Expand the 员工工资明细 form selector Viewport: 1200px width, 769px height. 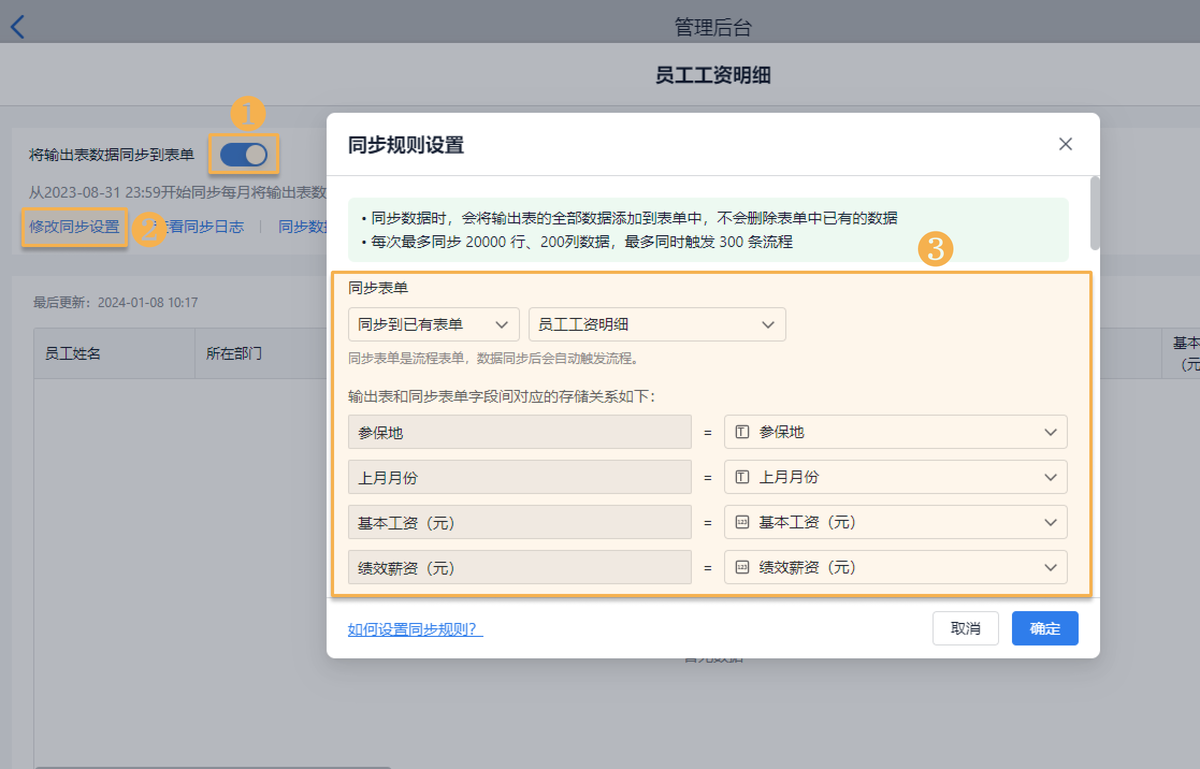(x=656, y=324)
